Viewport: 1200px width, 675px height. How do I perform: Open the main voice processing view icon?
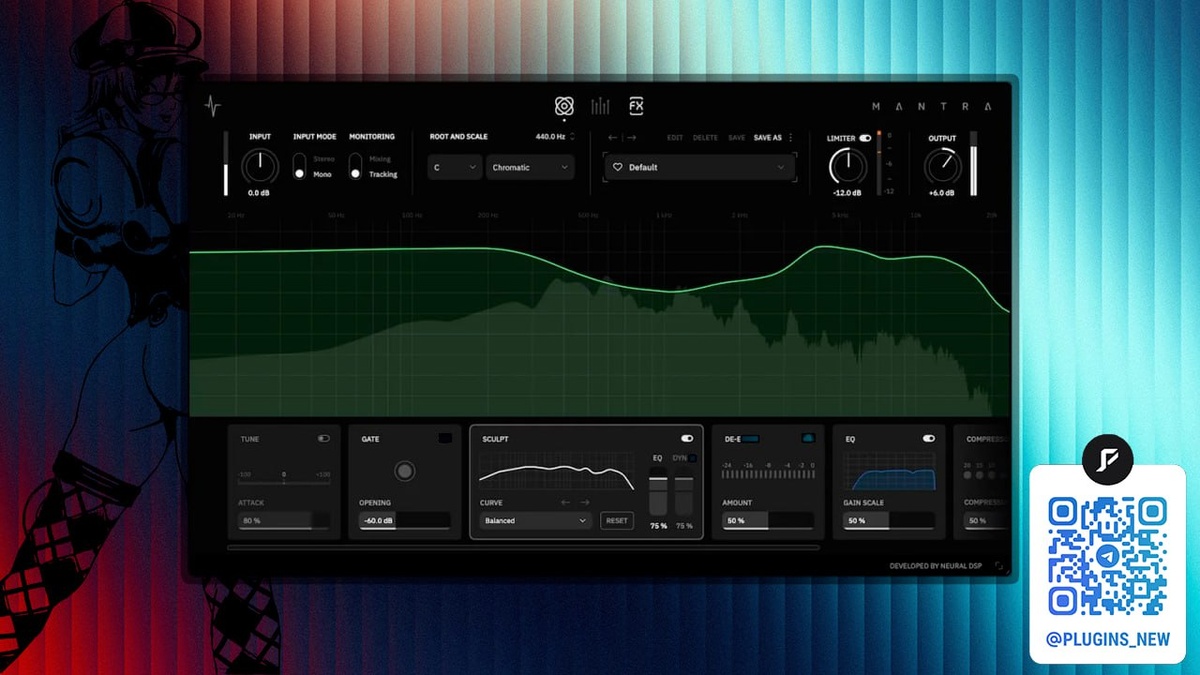click(x=564, y=106)
